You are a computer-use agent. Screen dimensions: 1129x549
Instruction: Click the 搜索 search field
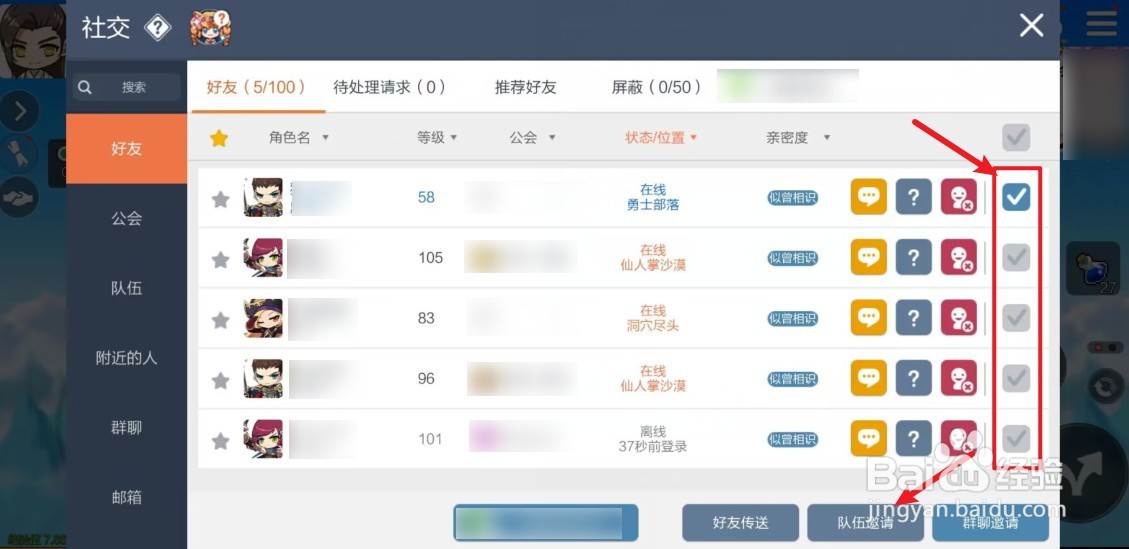tap(127, 87)
